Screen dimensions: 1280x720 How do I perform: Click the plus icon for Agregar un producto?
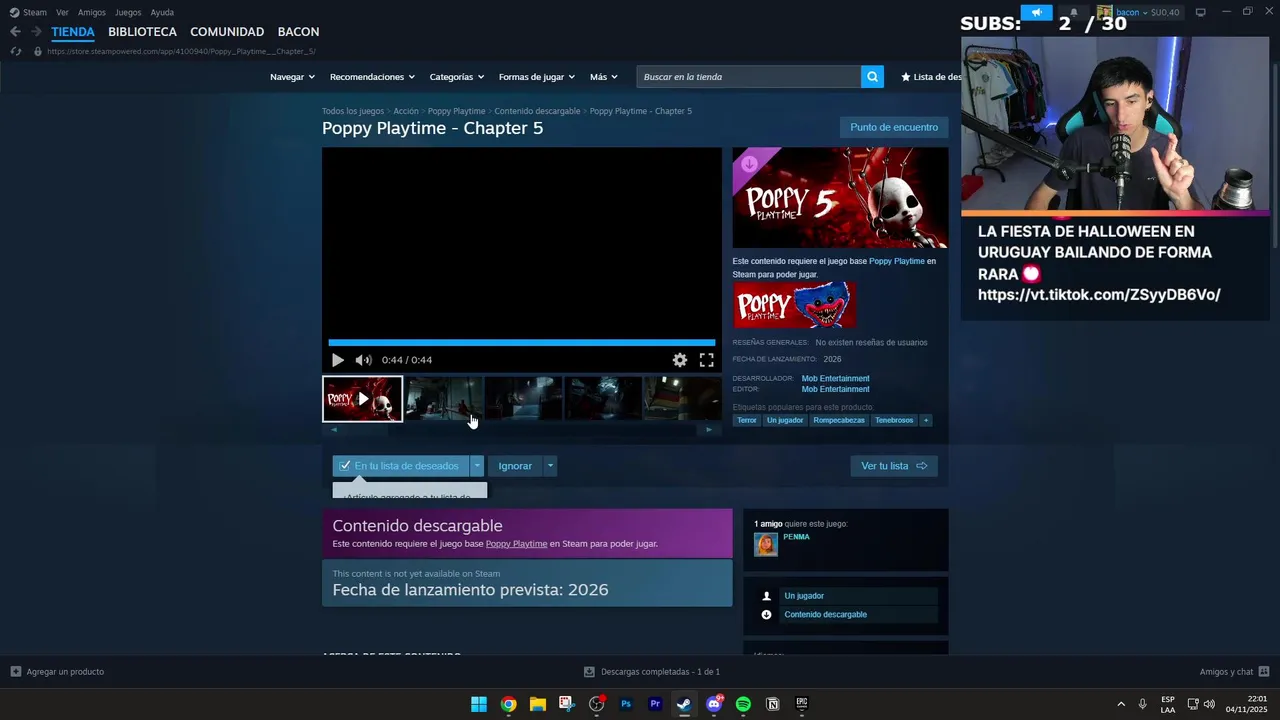(x=16, y=672)
